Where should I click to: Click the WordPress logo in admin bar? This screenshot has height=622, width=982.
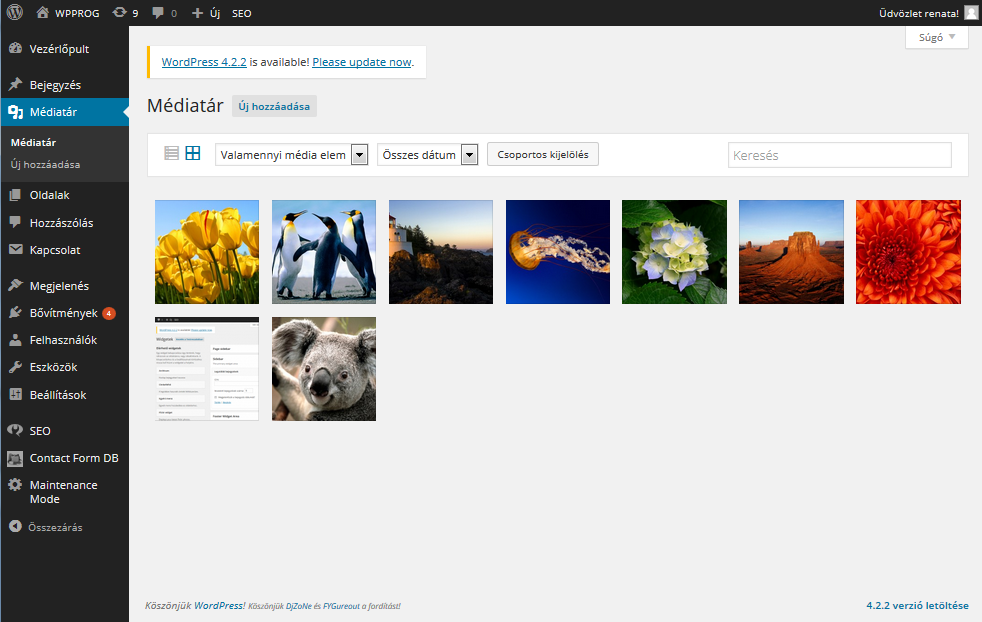(15, 13)
